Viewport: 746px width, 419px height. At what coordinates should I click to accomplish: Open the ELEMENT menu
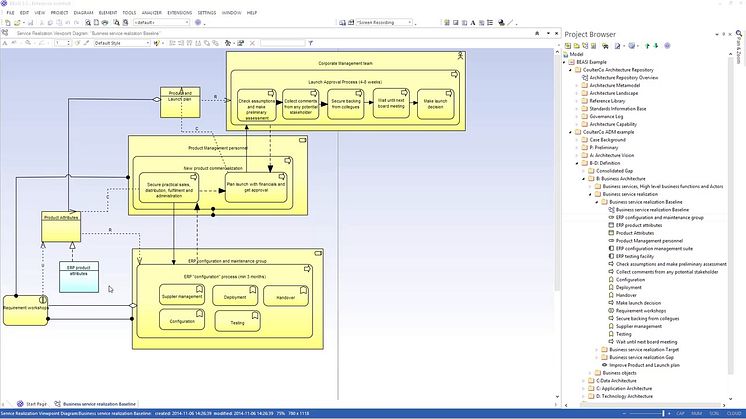click(x=108, y=13)
